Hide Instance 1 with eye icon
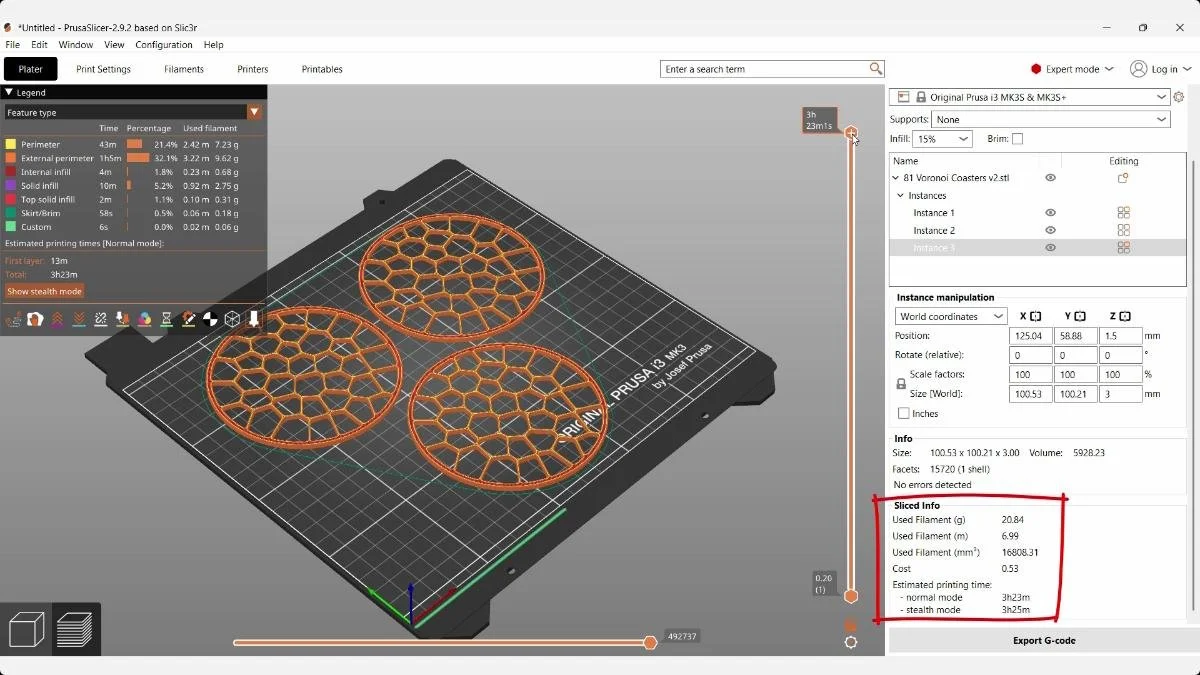 pos(1050,213)
